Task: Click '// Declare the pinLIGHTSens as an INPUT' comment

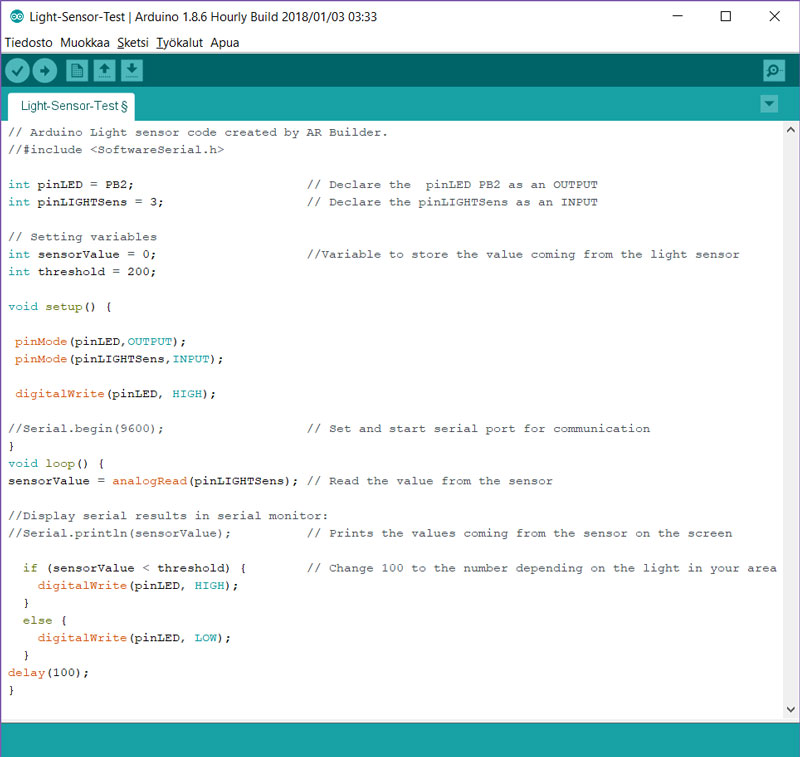Action: click(x=452, y=202)
